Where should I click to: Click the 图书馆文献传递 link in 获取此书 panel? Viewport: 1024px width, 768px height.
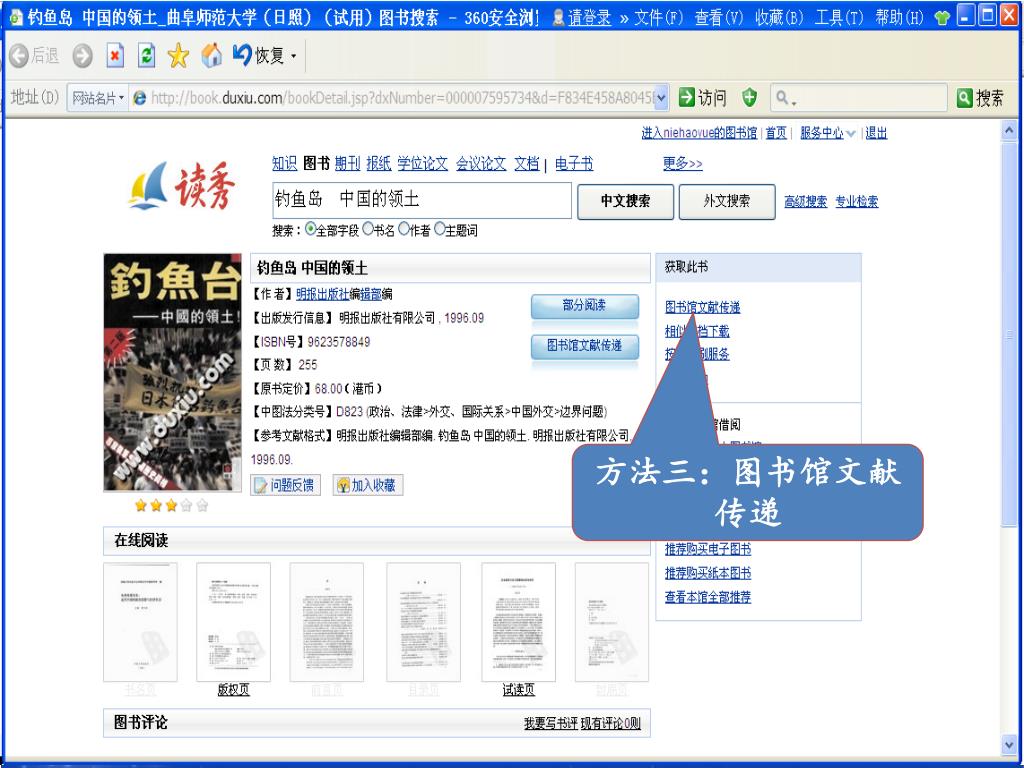pos(703,307)
